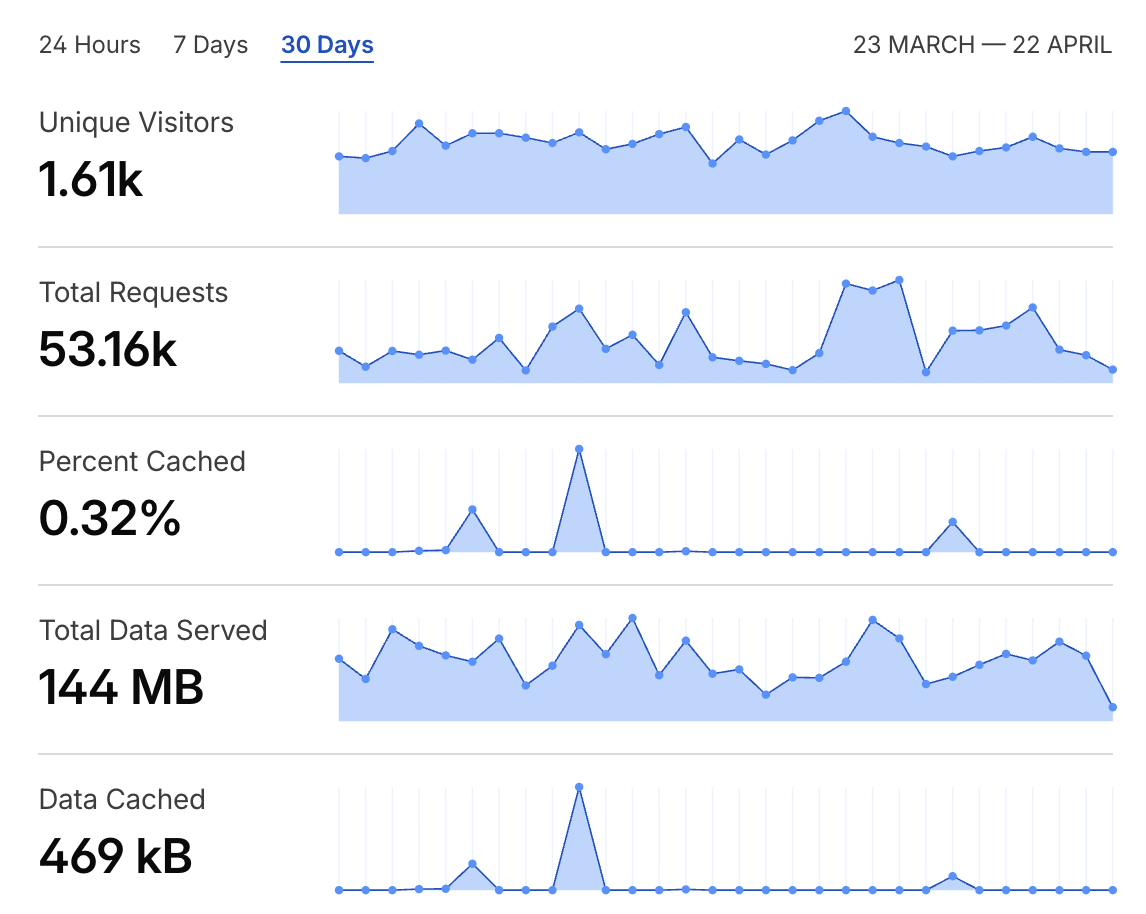Open the Total Requests metric label
Image resolution: width=1146 pixels, height=914 pixels.
pyautogui.click(x=133, y=293)
